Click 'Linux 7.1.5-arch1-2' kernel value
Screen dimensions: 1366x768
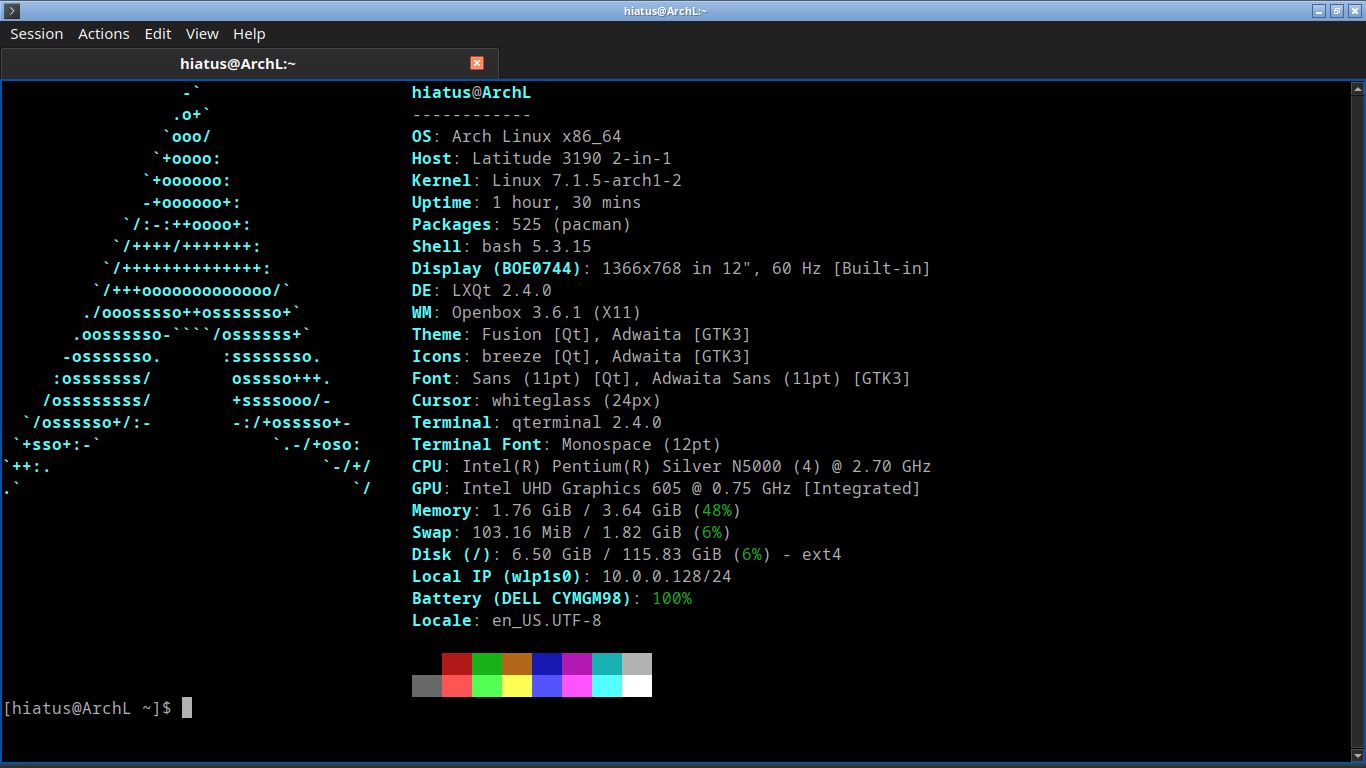click(x=587, y=181)
